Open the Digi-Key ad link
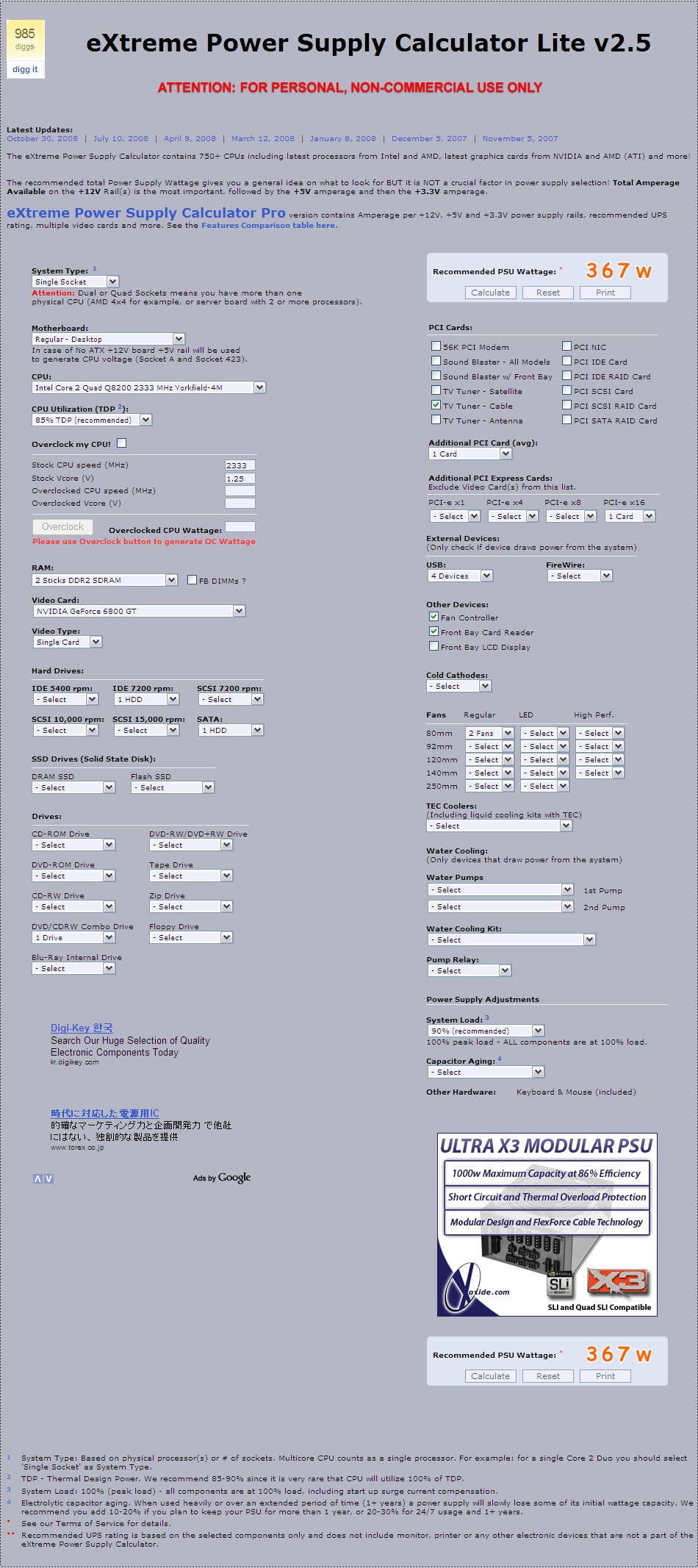 (x=82, y=1028)
